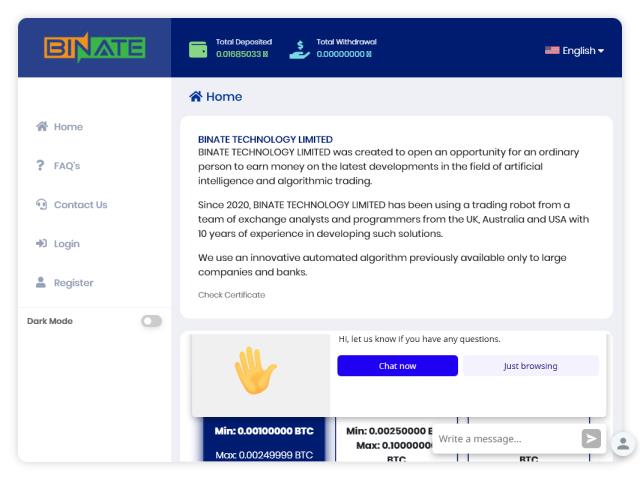Click the Total Withdrawal label
Image resolution: width=640 pixels, height=480 pixels.
tap(347, 42)
